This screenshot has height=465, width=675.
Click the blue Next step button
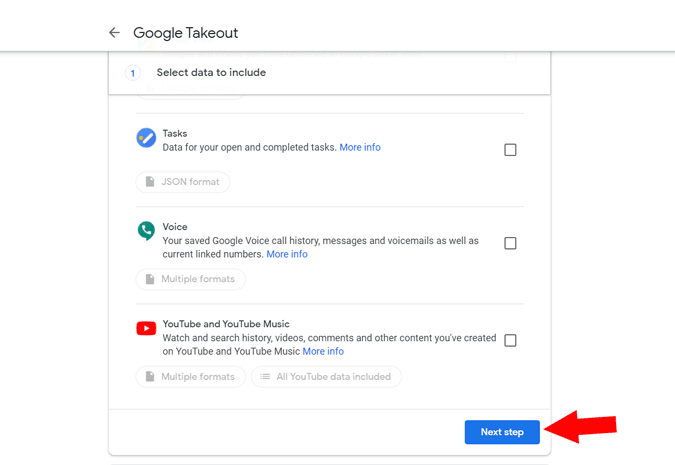(x=502, y=432)
